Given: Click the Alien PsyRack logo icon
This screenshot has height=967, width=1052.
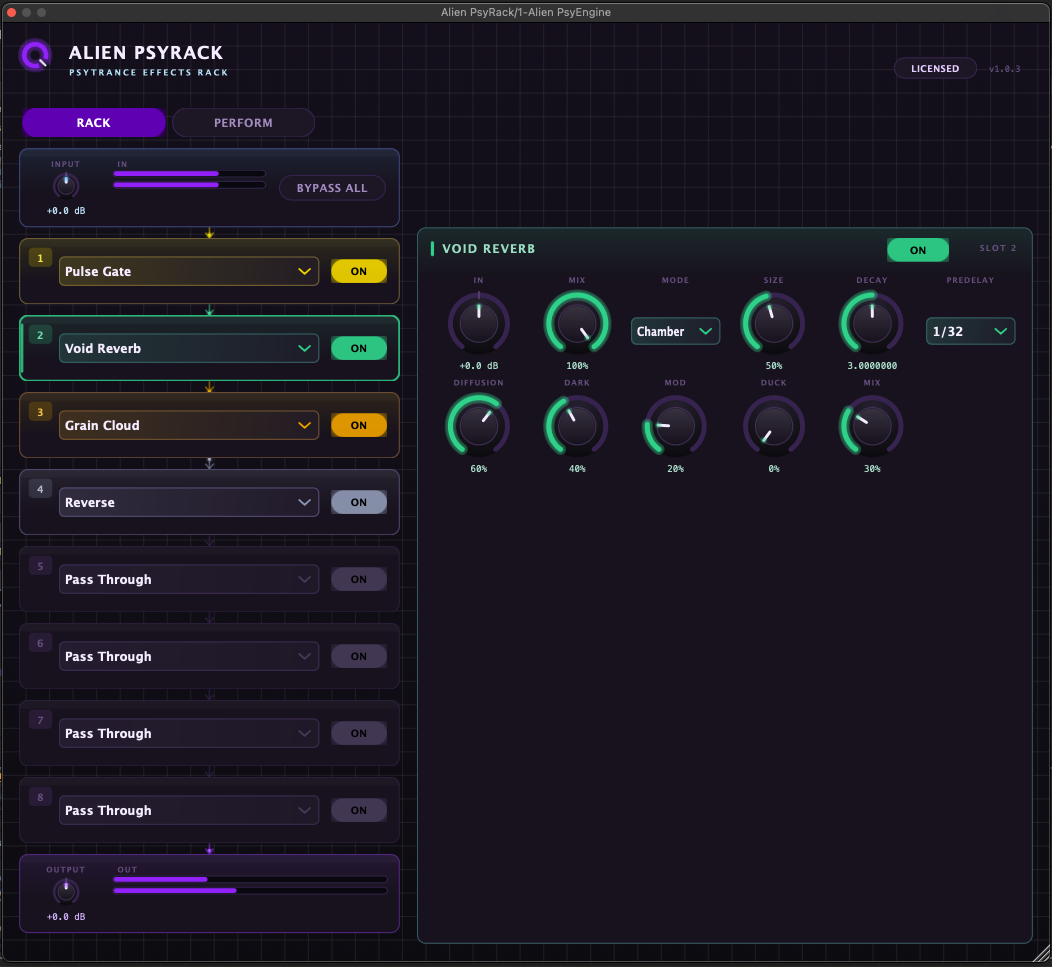Looking at the screenshot, I should (x=35, y=54).
